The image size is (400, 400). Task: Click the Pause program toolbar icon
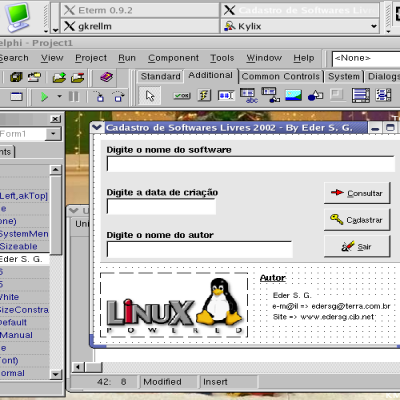pyautogui.click(x=74, y=97)
